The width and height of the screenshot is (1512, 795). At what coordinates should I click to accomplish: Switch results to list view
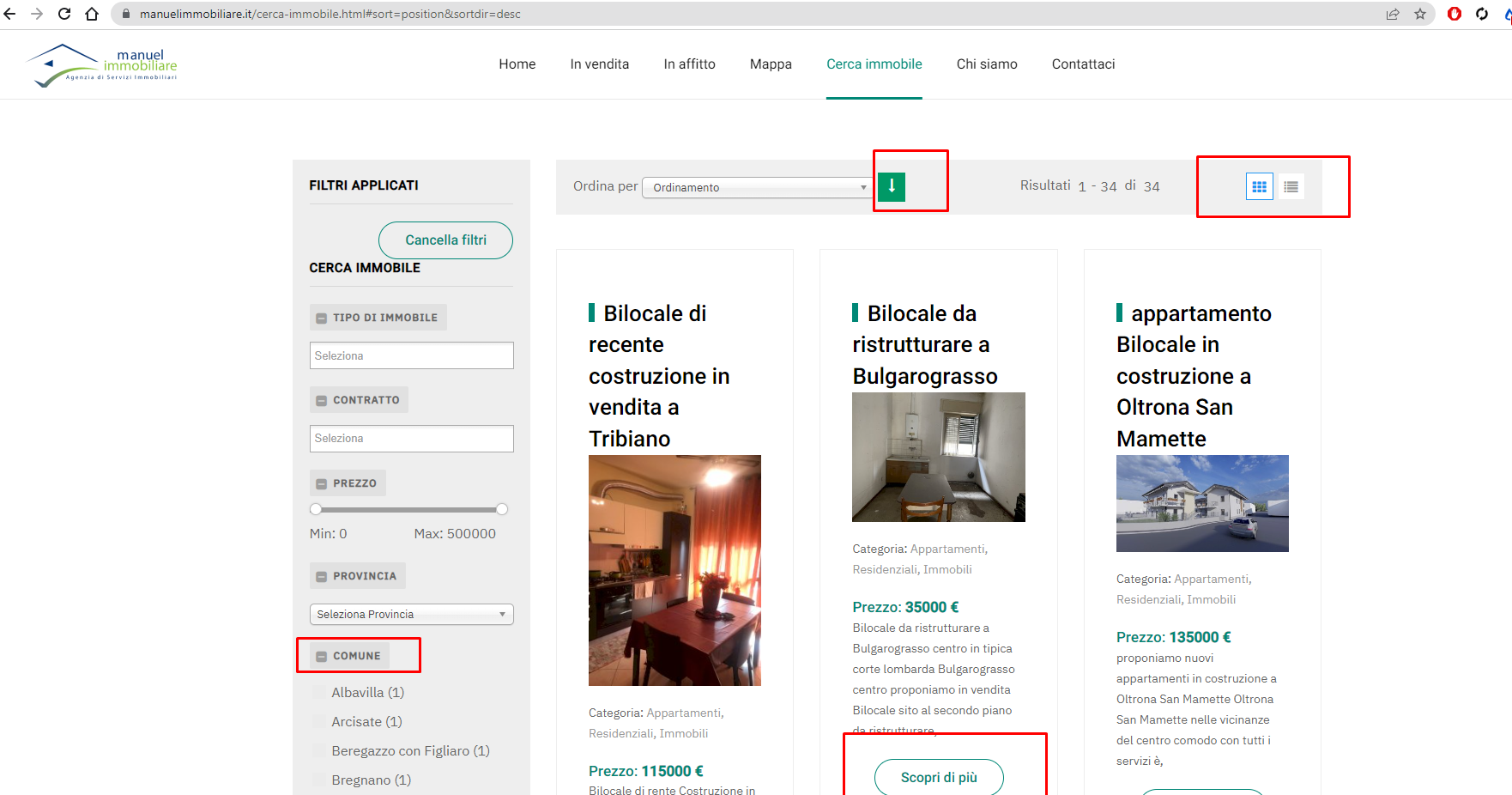point(1291,186)
